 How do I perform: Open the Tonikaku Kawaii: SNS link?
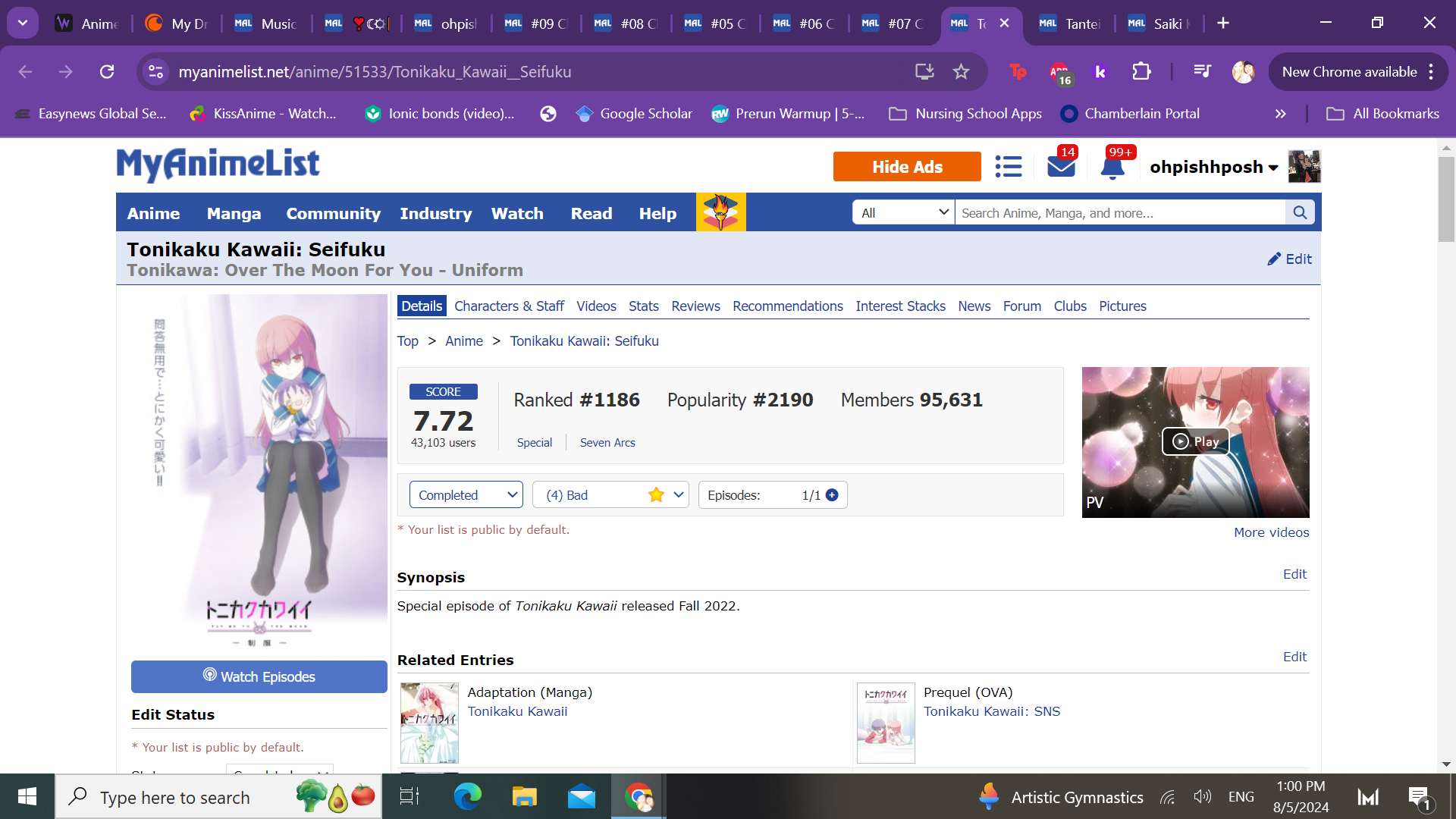[991, 711]
